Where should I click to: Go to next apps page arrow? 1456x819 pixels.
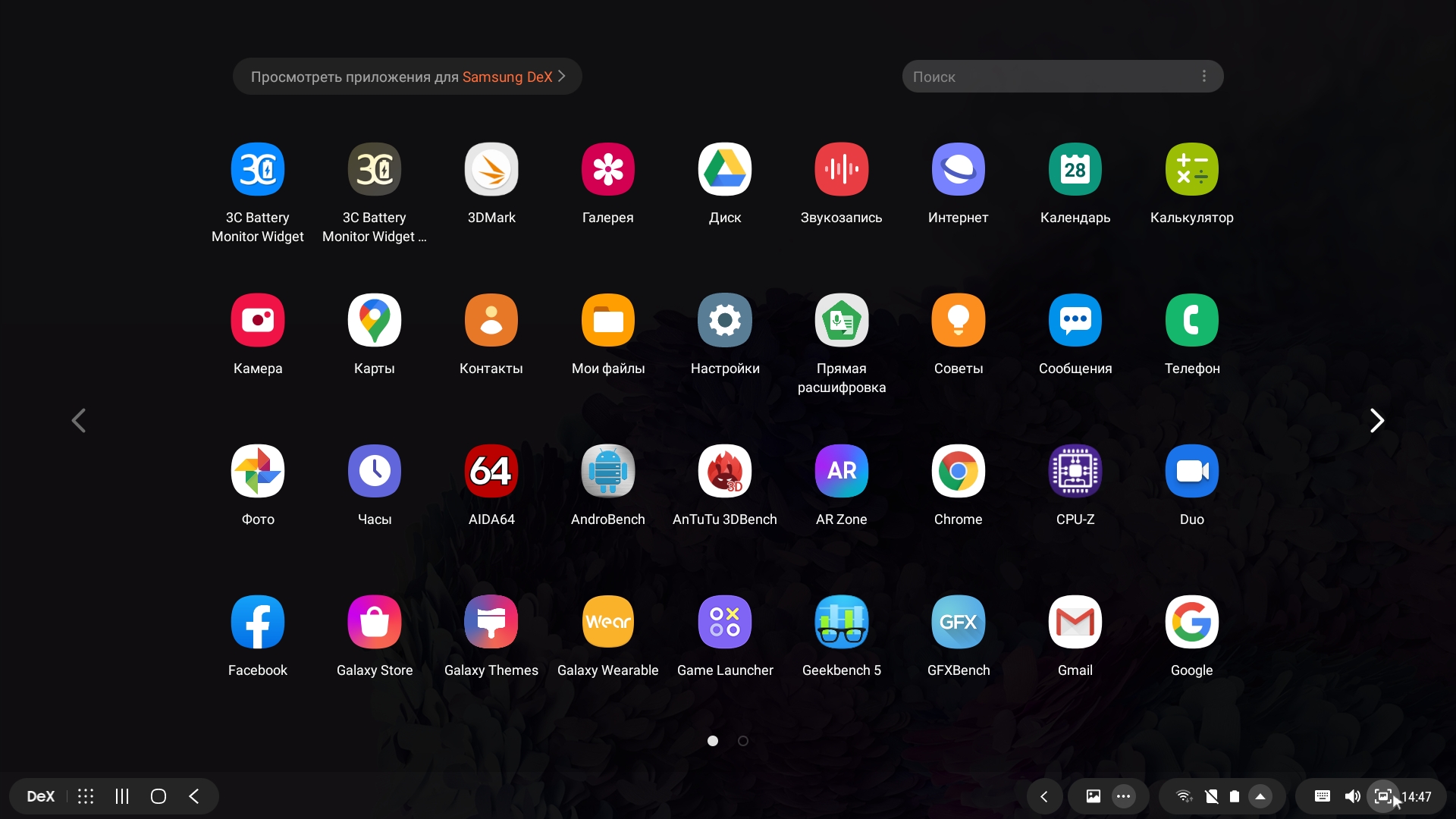(x=1376, y=420)
